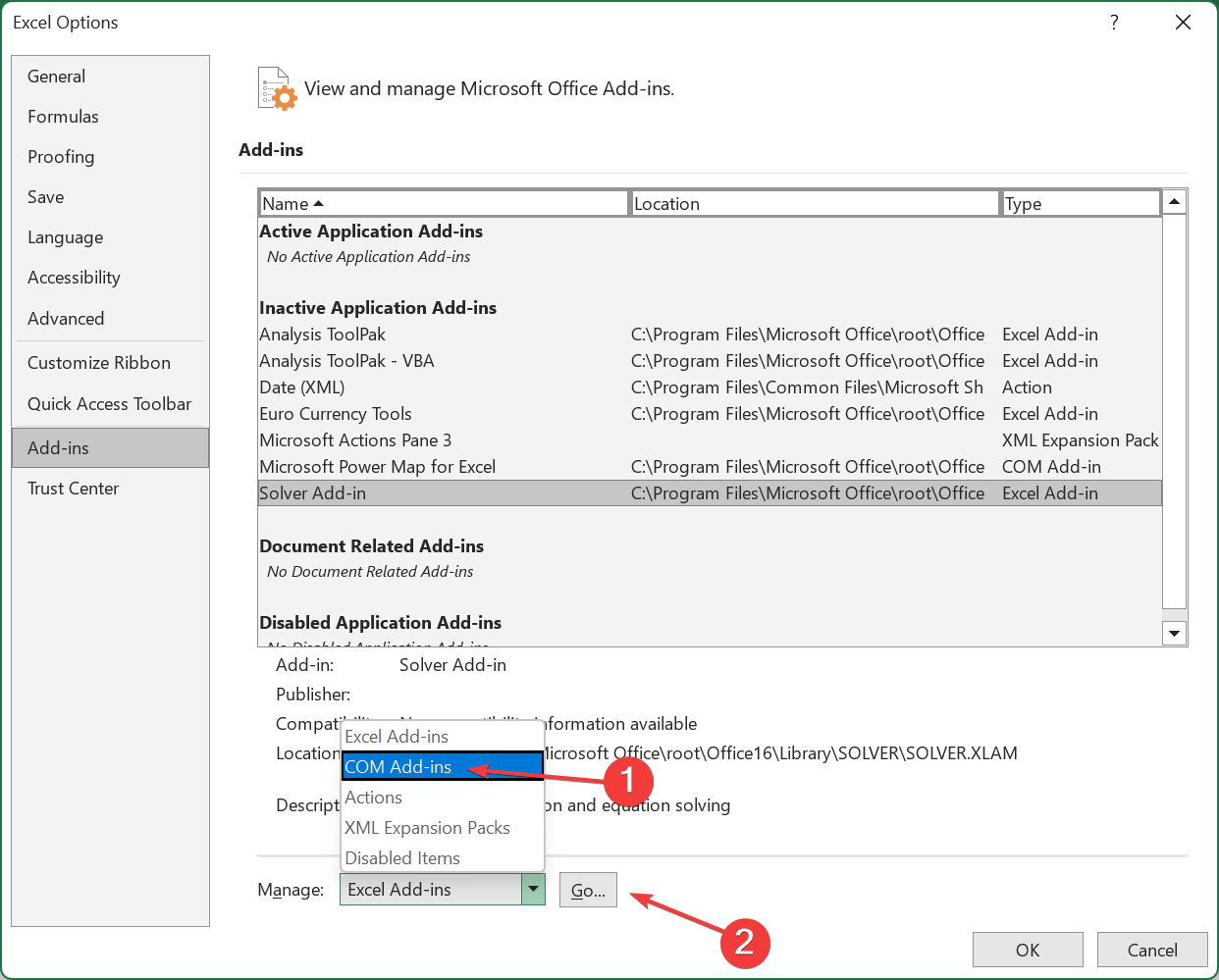Cancel the Excel Options dialog
Screen dimensions: 1219x980
1151,950
